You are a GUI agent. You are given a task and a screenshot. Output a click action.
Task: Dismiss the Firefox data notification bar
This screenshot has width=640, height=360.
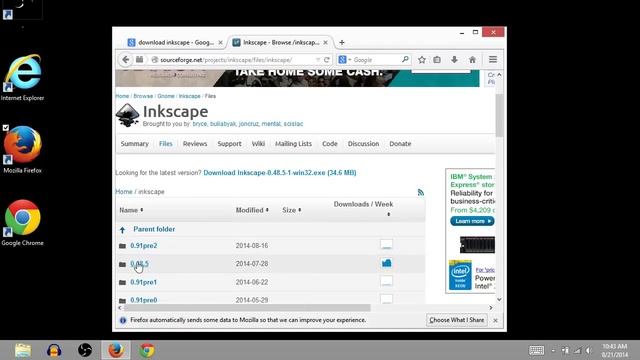click(495, 320)
